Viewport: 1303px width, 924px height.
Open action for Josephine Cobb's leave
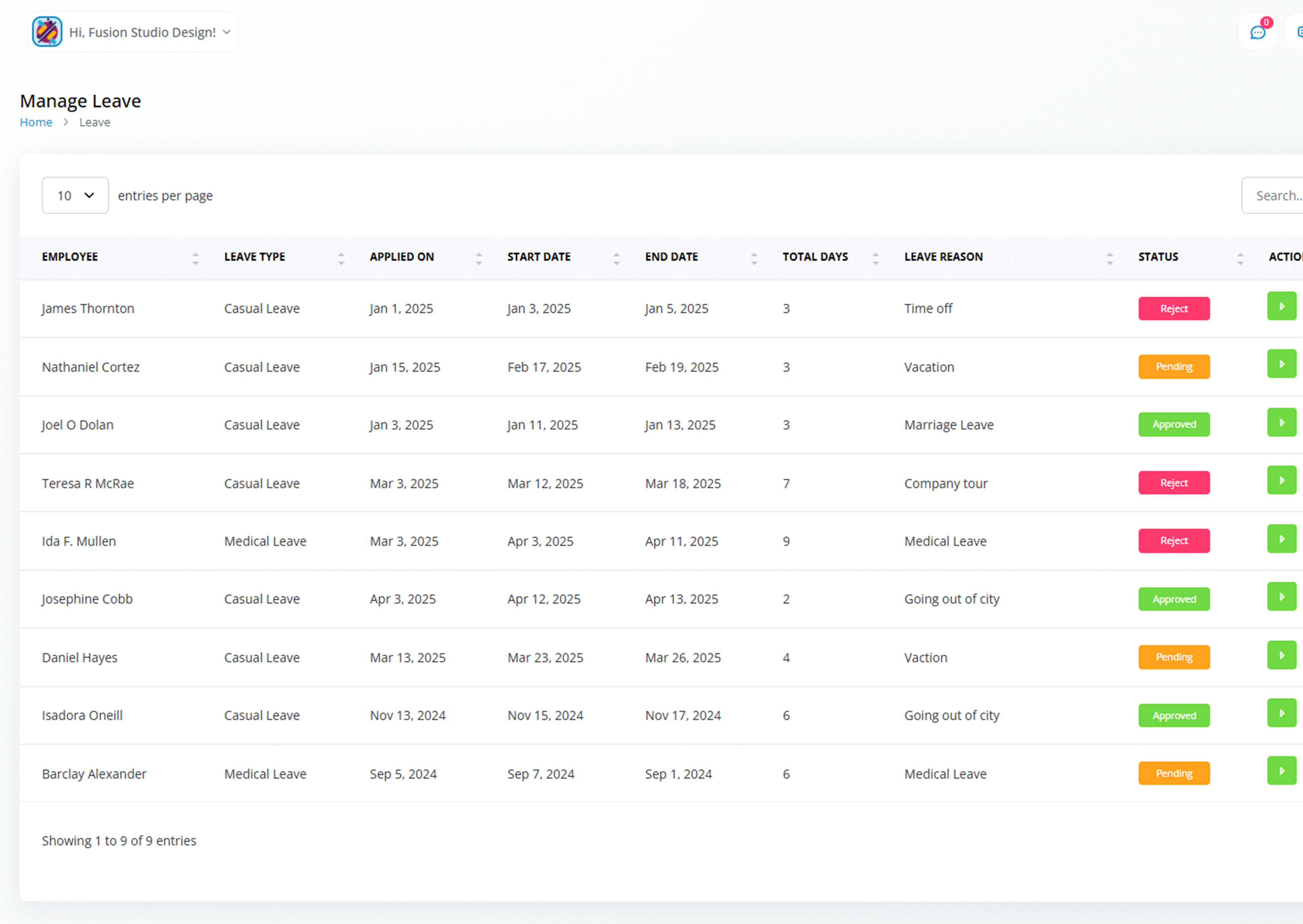click(1281, 597)
